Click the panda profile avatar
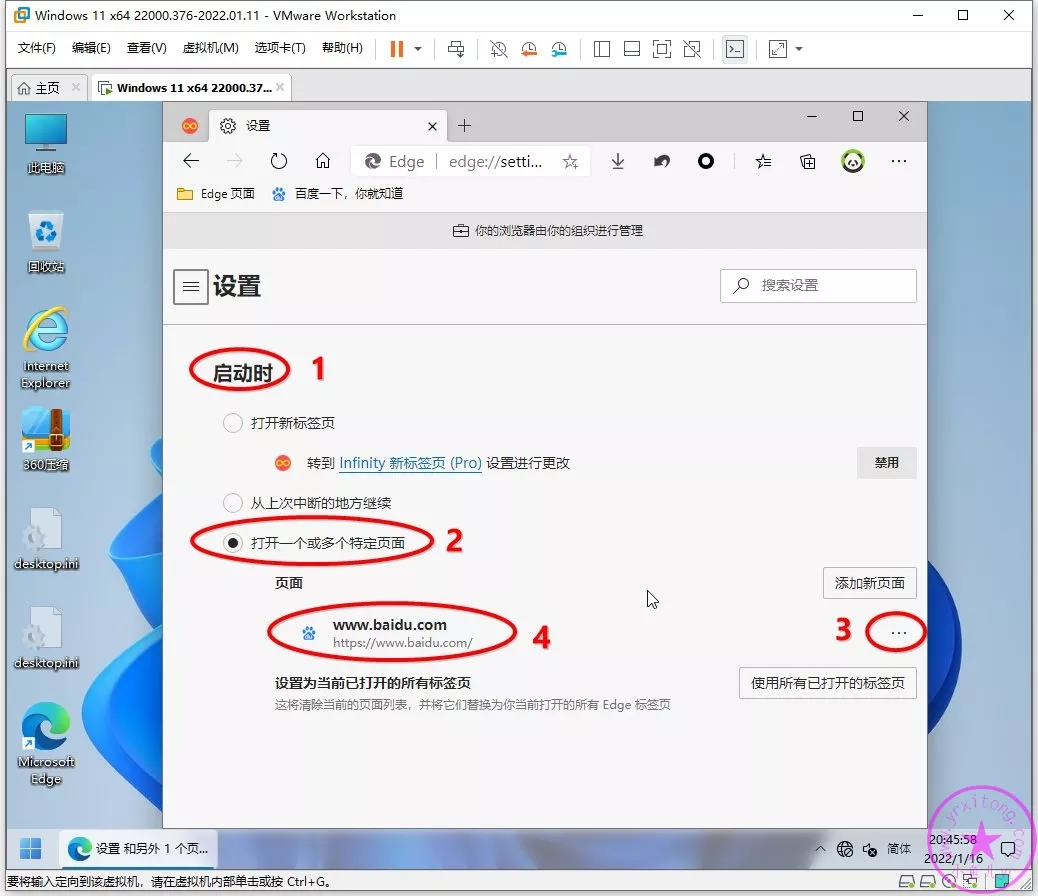This screenshot has width=1038, height=896. tap(852, 161)
